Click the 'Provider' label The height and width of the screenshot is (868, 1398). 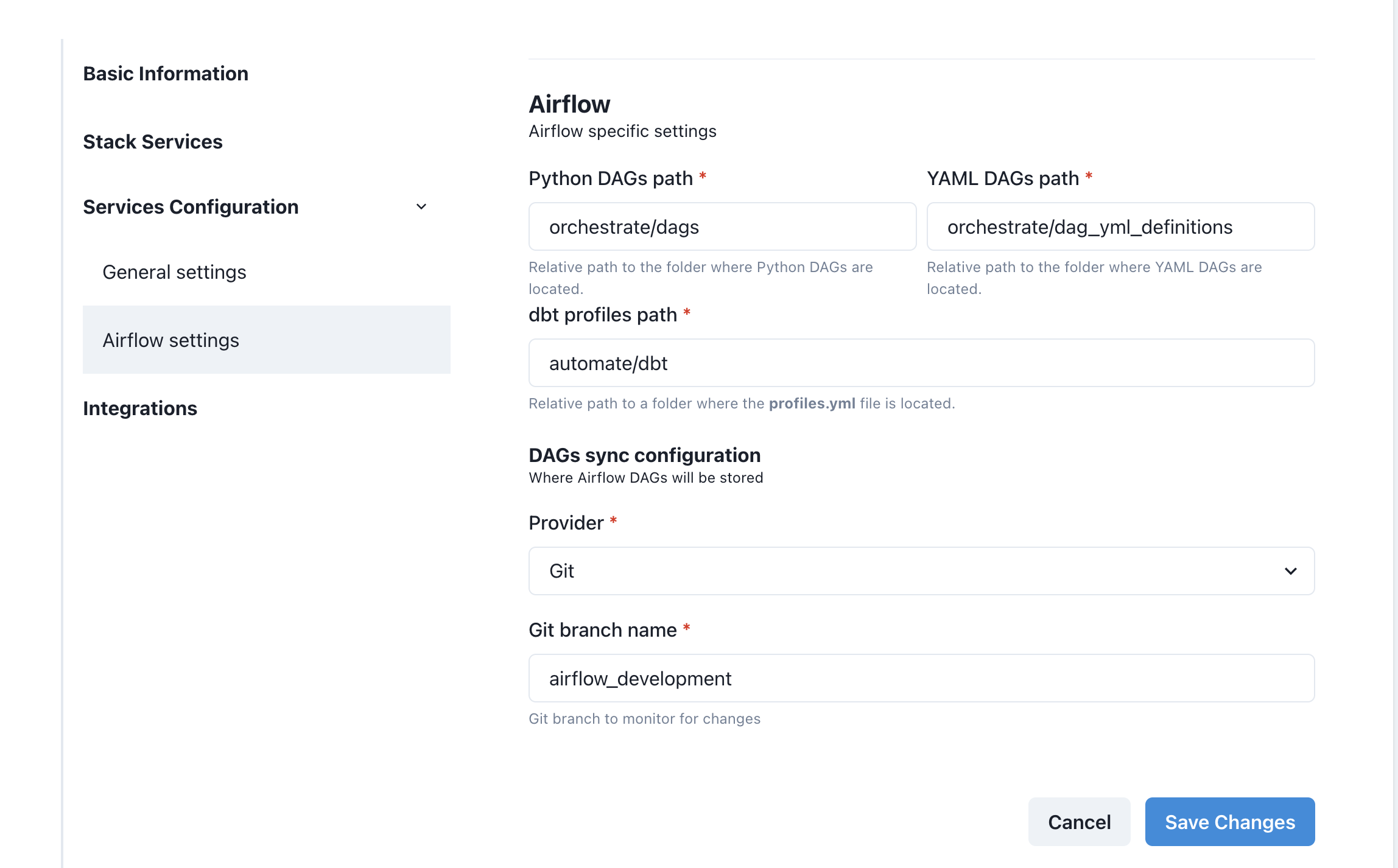pos(566,523)
